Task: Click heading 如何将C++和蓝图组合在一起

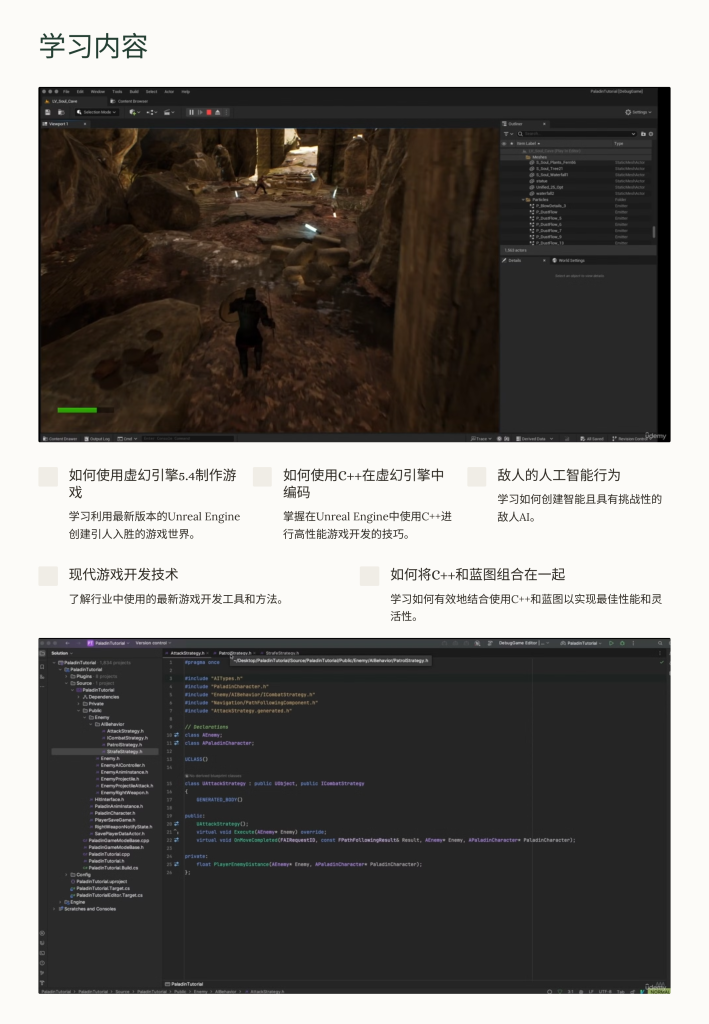Action: pos(478,575)
